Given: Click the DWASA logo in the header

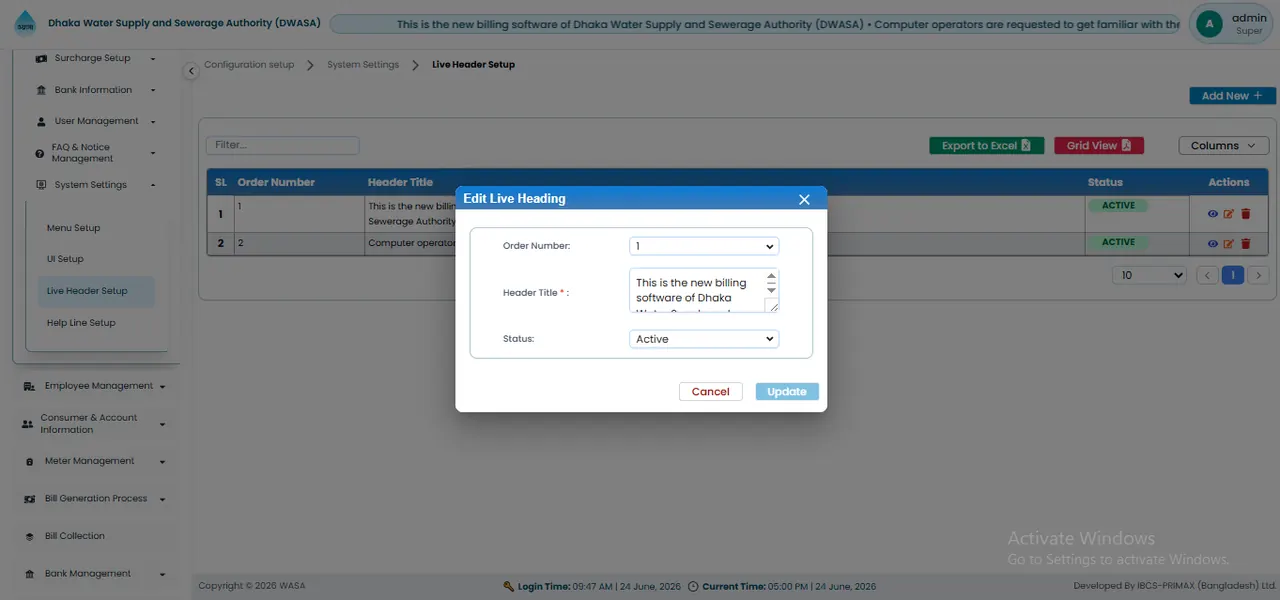Looking at the screenshot, I should (x=24, y=24).
